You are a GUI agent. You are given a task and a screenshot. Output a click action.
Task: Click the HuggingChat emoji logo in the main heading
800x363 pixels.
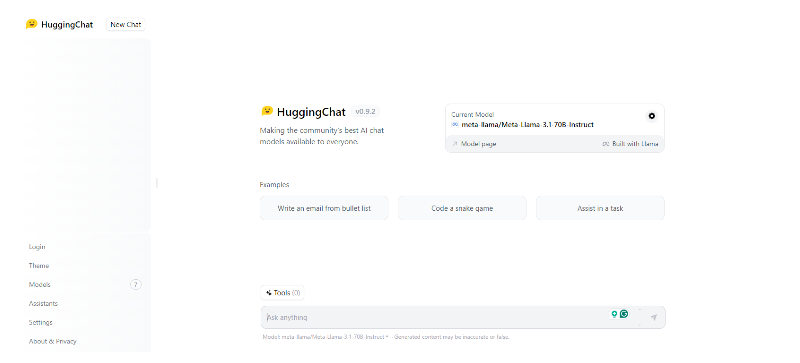pos(267,111)
